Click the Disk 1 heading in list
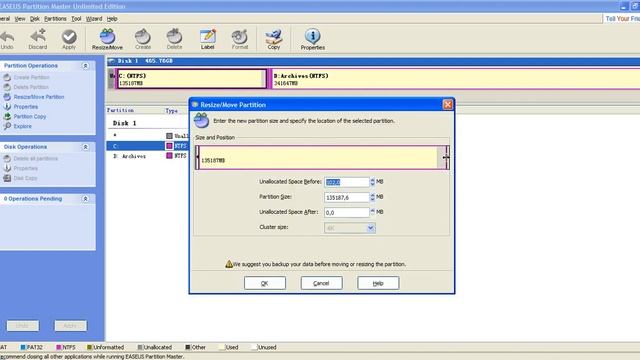 124,123
